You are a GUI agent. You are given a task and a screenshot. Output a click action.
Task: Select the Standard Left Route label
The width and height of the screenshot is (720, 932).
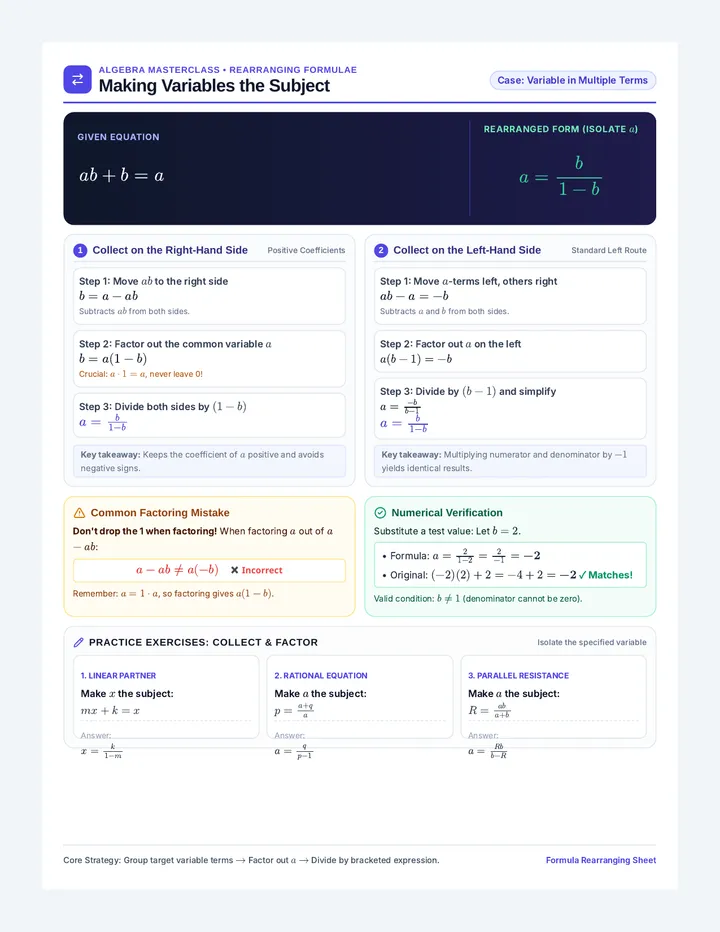point(609,250)
